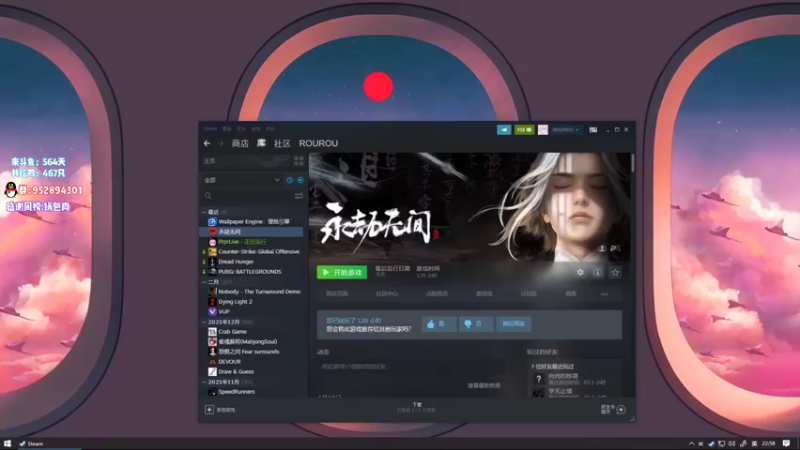The image size is (800, 450).
Task: Collapse the 2021年12月 games section
Action: pos(204,322)
